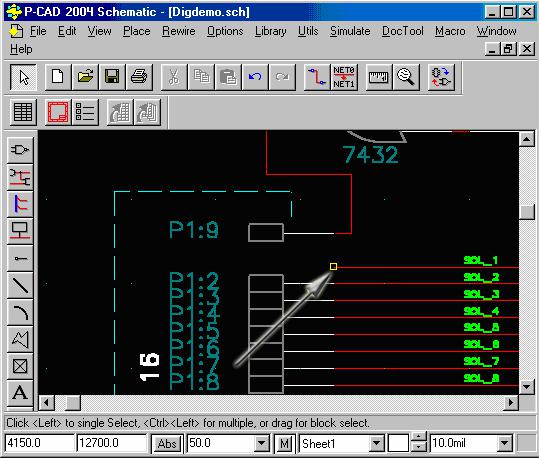The height and width of the screenshot is (458, 539).
Task: Open the View menu
Action: (x=99, y=31)
